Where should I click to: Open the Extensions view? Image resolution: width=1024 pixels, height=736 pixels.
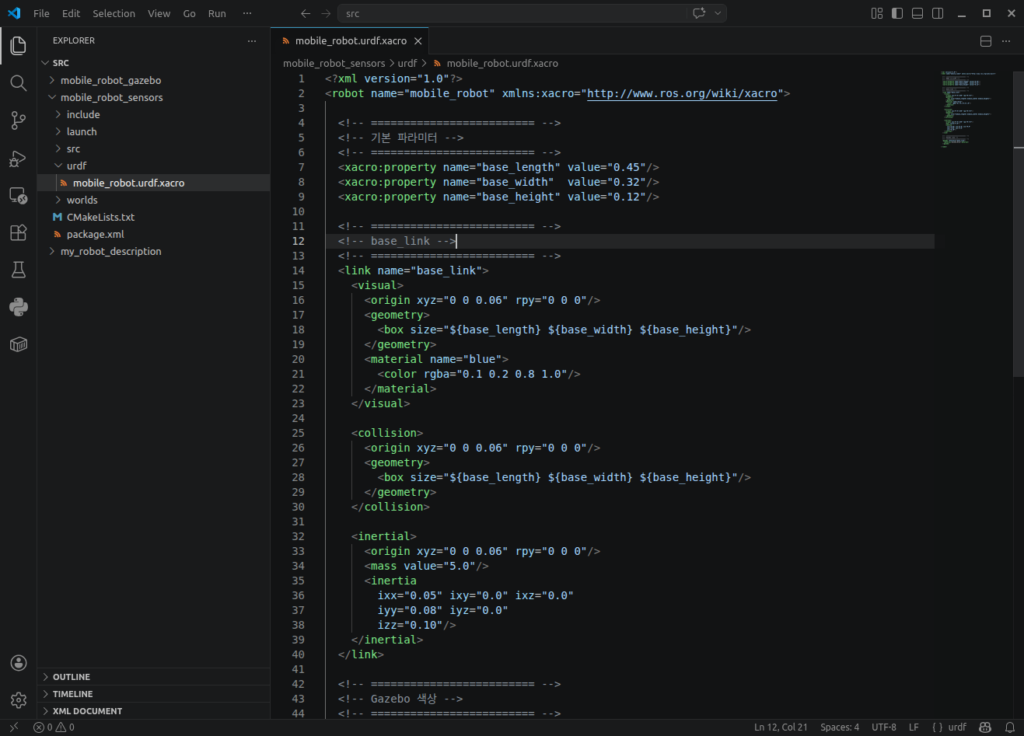18,232
